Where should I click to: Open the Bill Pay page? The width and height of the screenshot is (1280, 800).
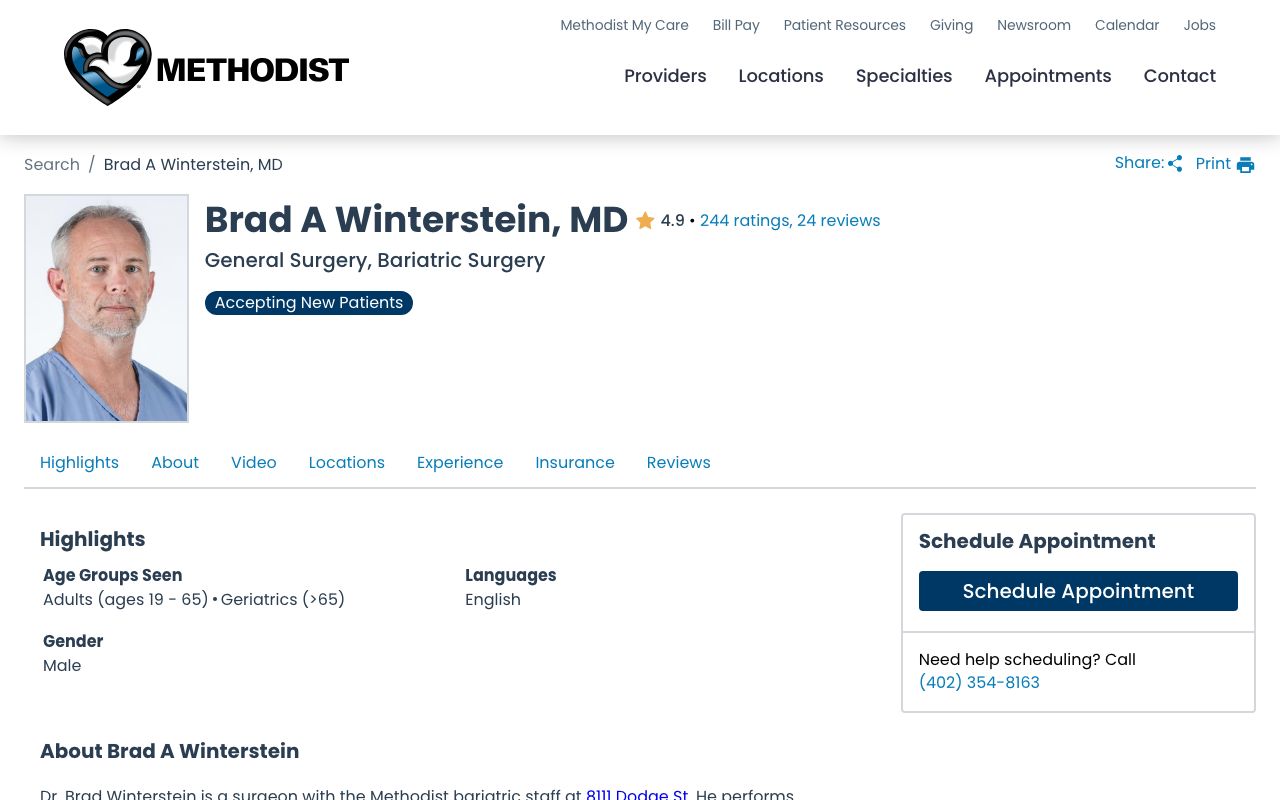click(736, 25)
